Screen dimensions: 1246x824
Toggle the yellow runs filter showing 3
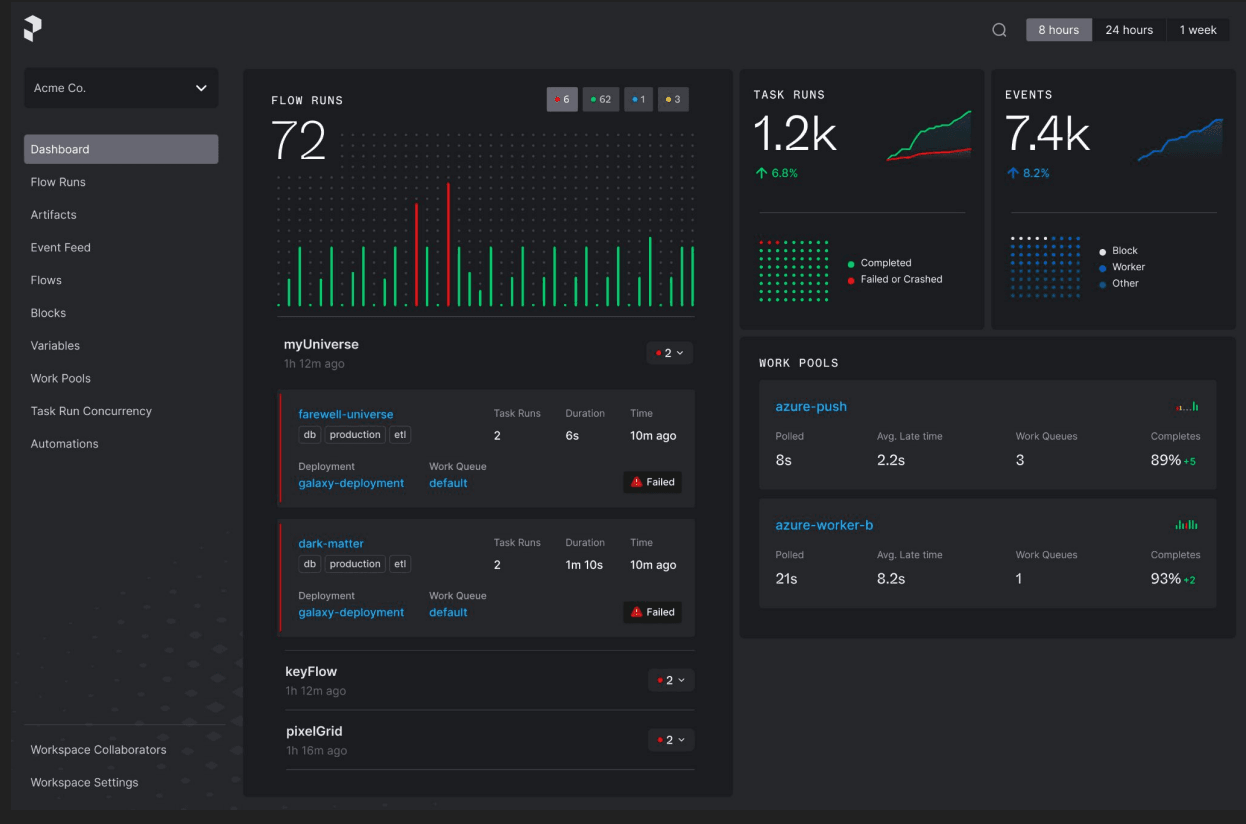click(672, 99)
